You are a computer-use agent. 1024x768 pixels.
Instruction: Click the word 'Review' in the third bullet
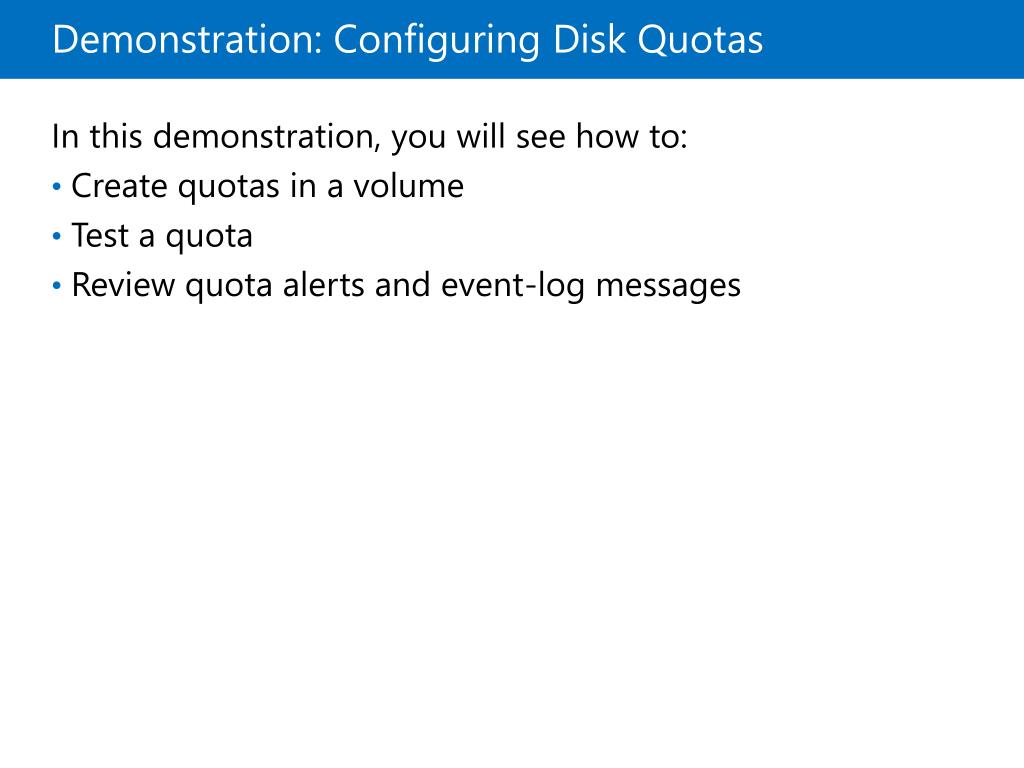(123, 285)
